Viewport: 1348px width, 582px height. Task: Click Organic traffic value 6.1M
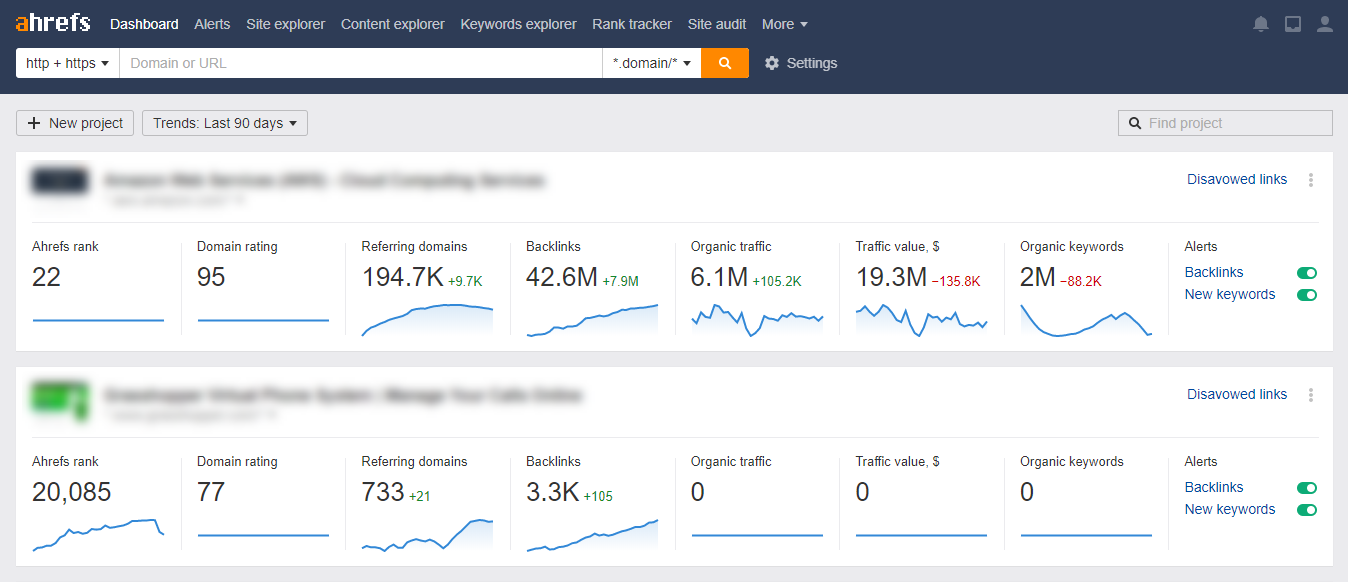719,278
